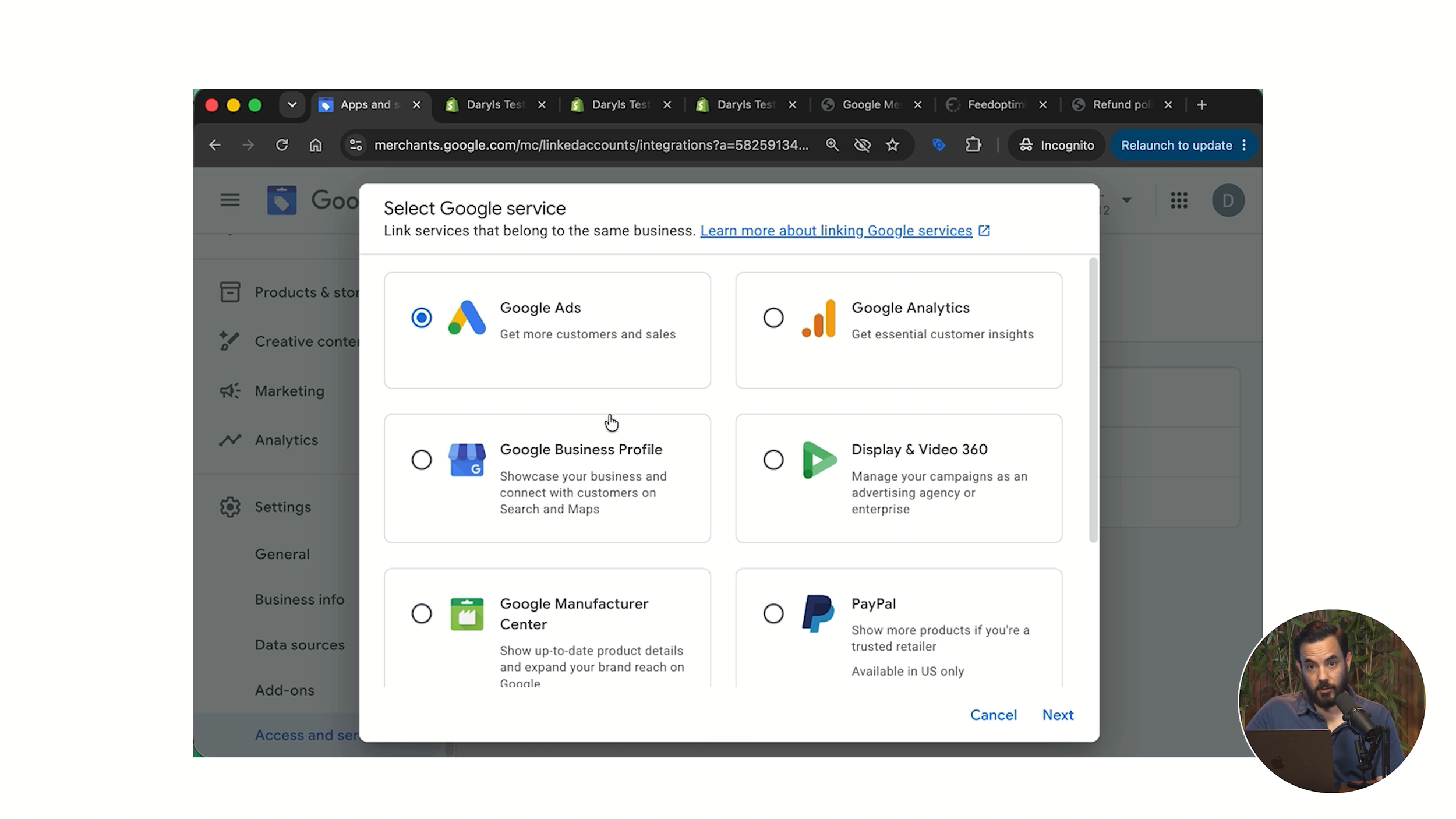The height and width of the screenshot is (819, 1456).
Task: Click the dialog vertical scrollbar
Action: (x=1093, y=400)
